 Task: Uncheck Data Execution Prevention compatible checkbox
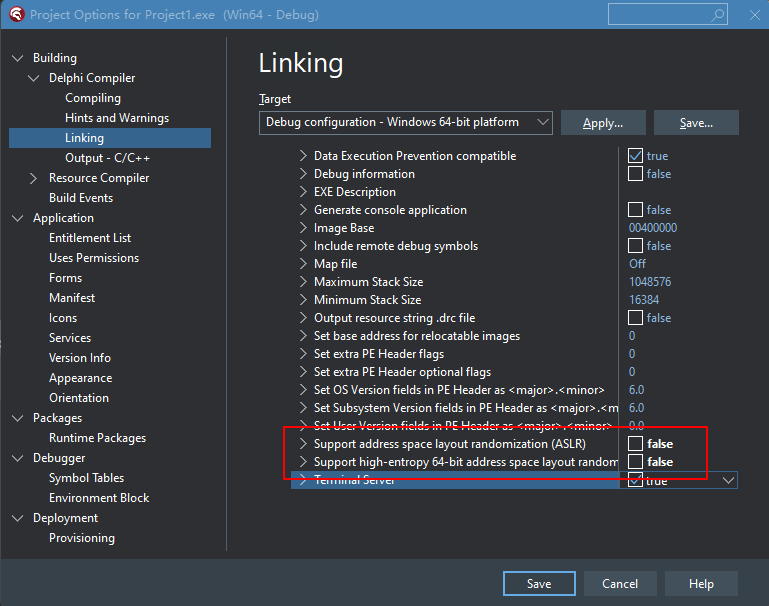pos(635,156)
